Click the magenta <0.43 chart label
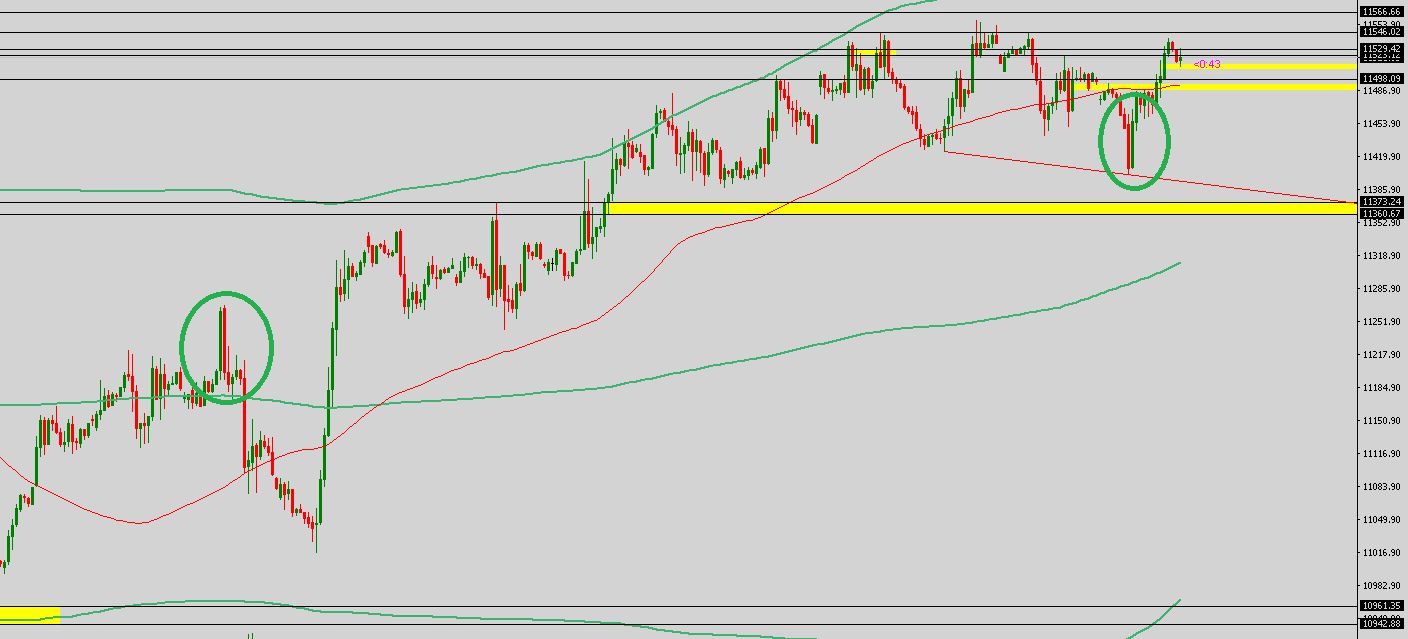This screenshot has height=639, width=1408. pos(1207,64)
